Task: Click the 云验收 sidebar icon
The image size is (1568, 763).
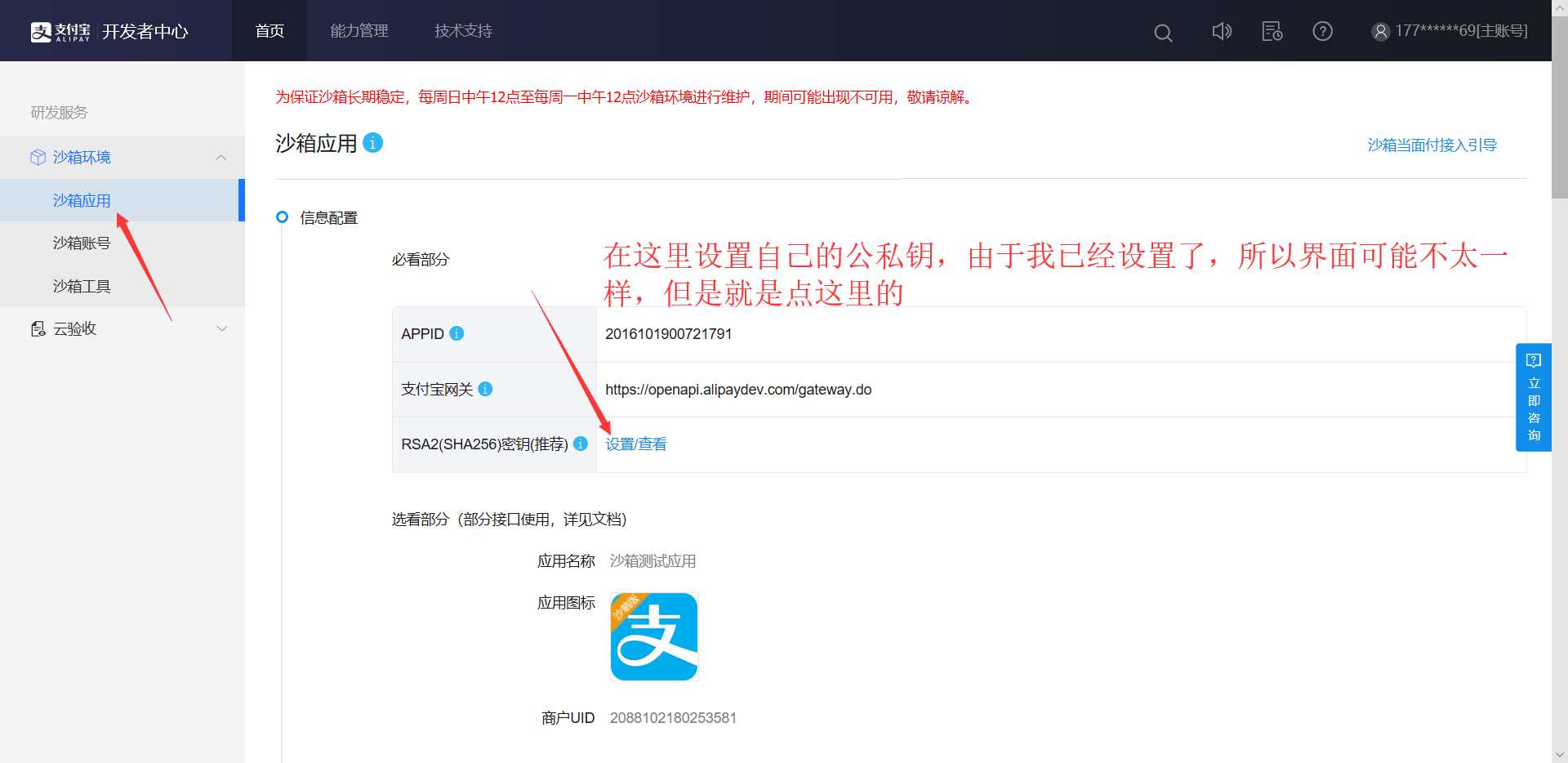Action: point(37,328)
